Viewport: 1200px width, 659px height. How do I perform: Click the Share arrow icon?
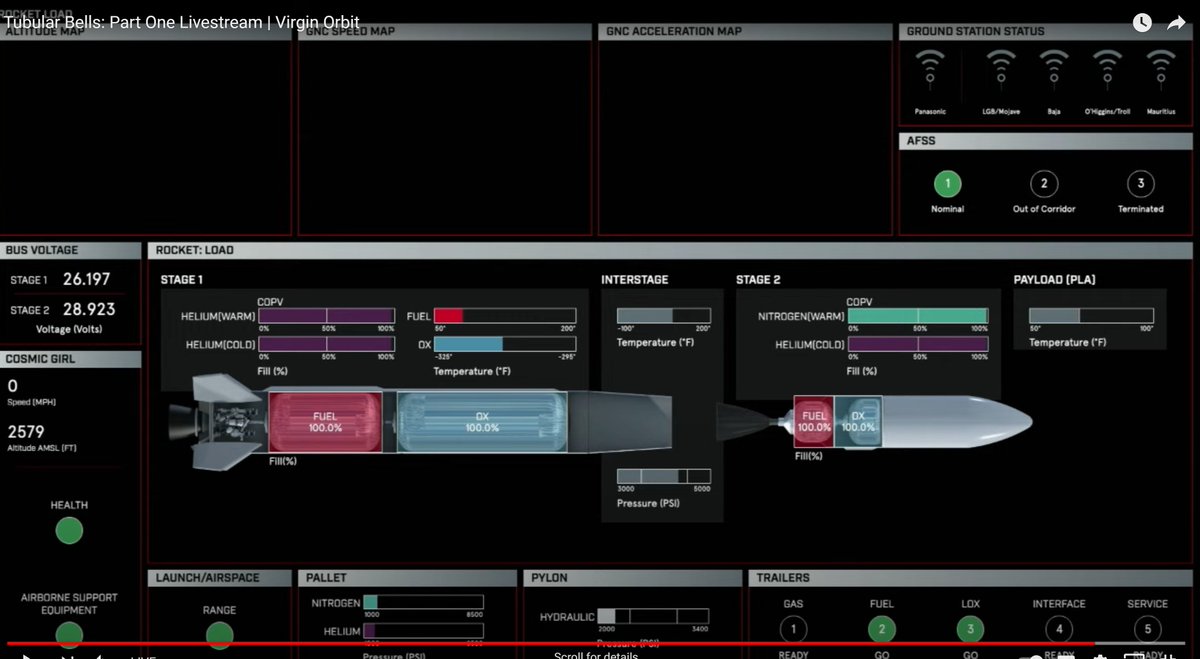(x=1175, y=23)
